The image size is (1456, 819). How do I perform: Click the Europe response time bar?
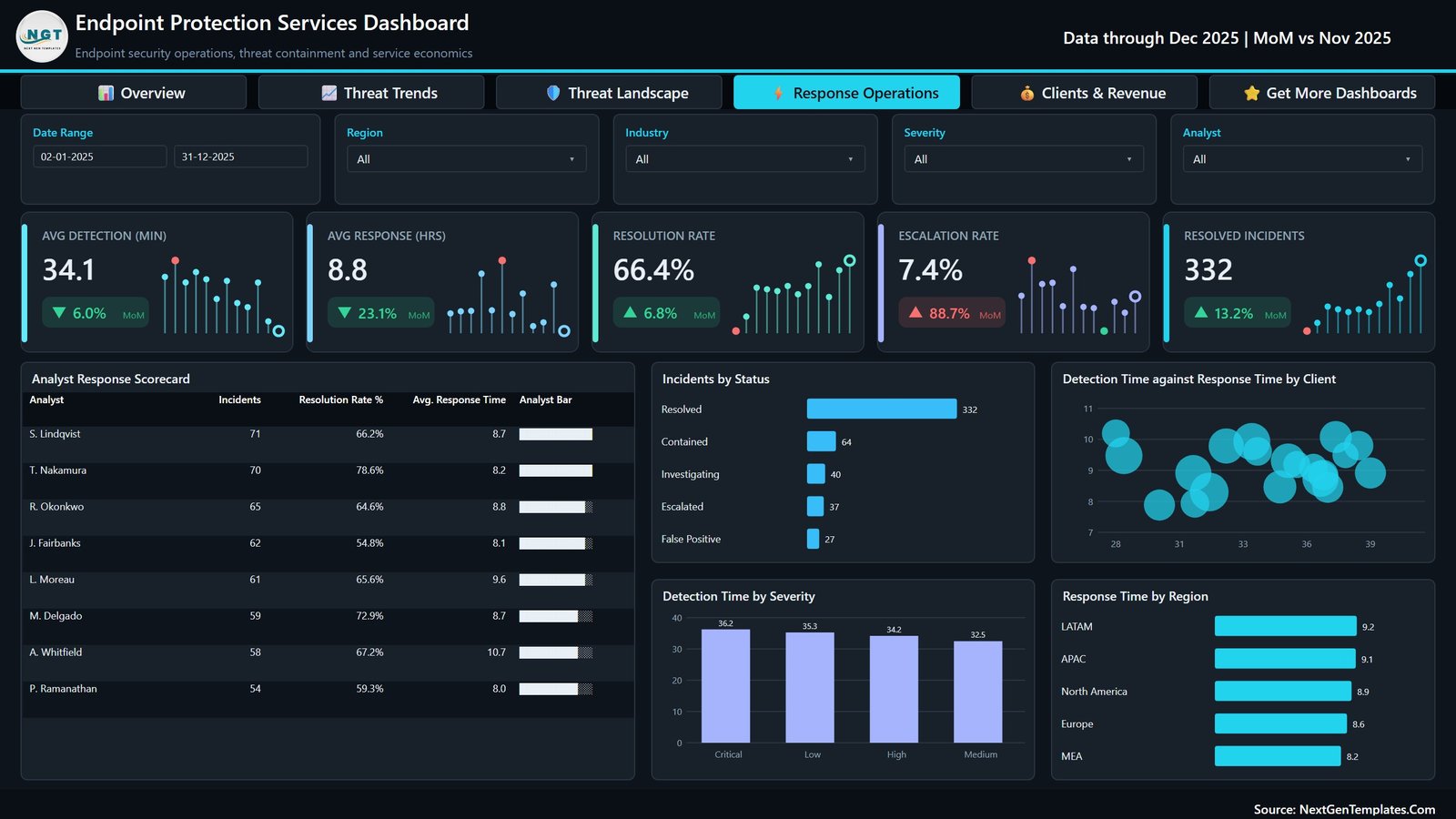coord(1280,723)
